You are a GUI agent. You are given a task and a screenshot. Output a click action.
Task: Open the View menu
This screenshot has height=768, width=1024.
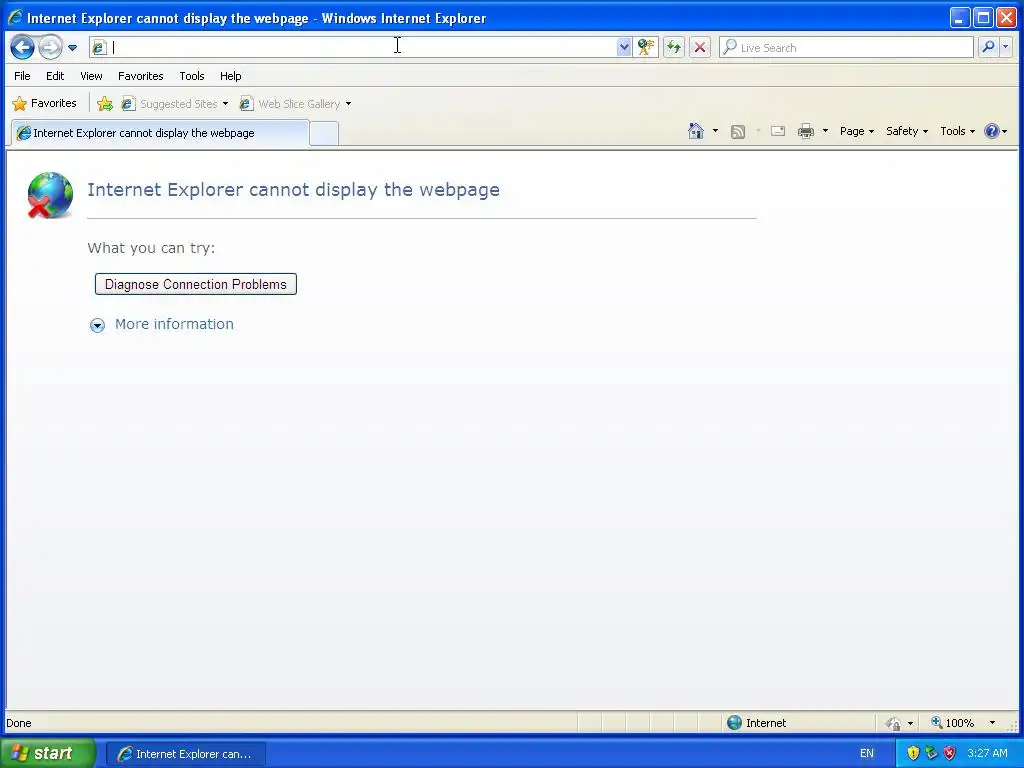[x=91, y=76]
